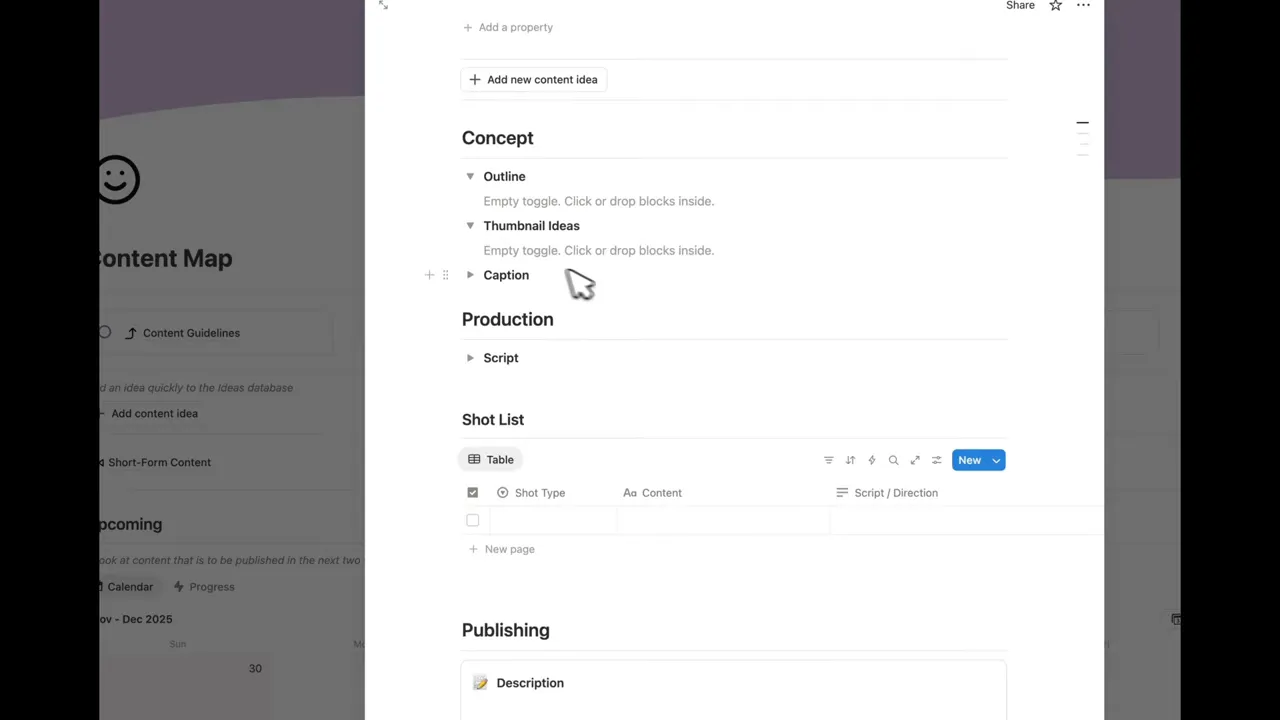The width and height of the screenshot is (1280, 720).
Task: Expand the Shot List database to full page
Action: tap(914, 460)
